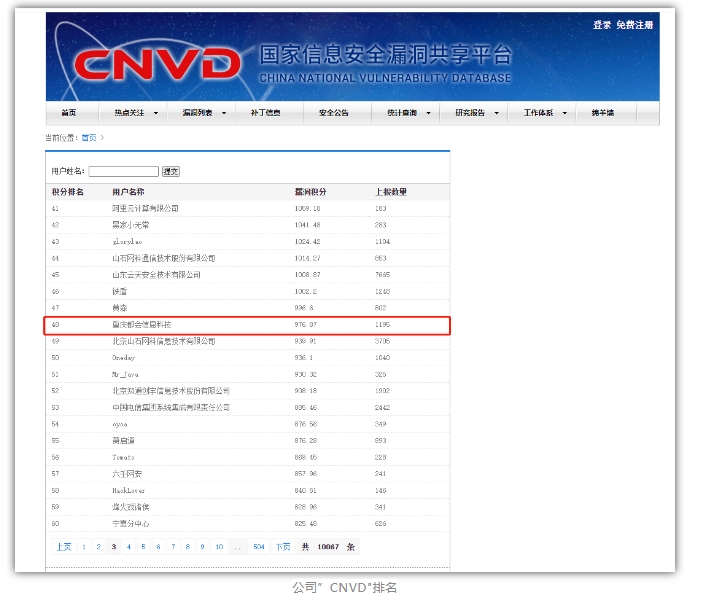Go to page 10 in pagination

click(219, 547)
